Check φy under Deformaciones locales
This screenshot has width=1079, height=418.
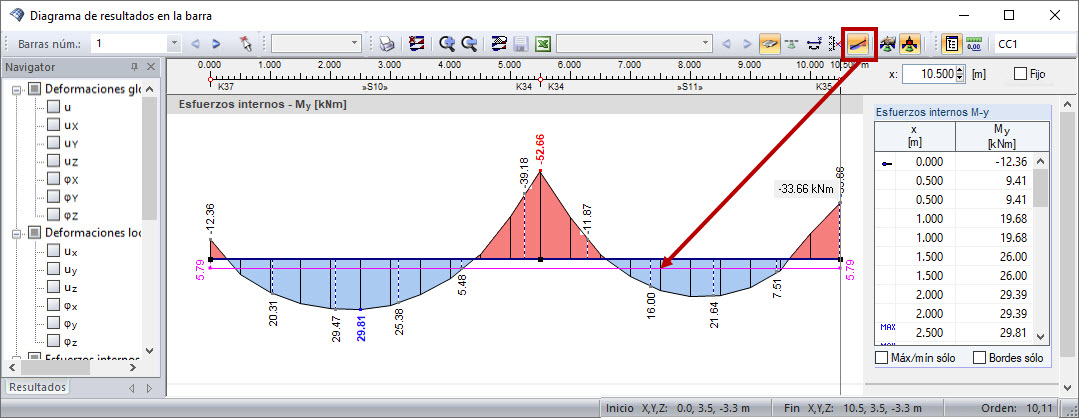53,323
